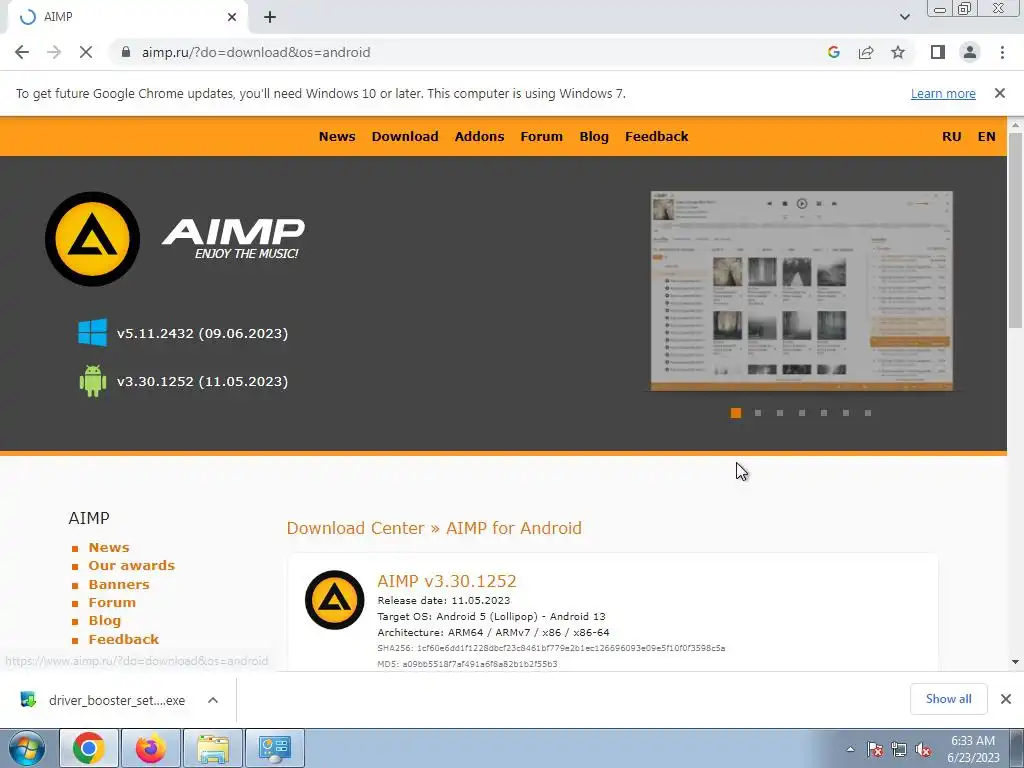Image resolution: width=1024 pixels, height=768 pixels.
Task: Open the Chrome profile avatar
Action: click(970, 52)
